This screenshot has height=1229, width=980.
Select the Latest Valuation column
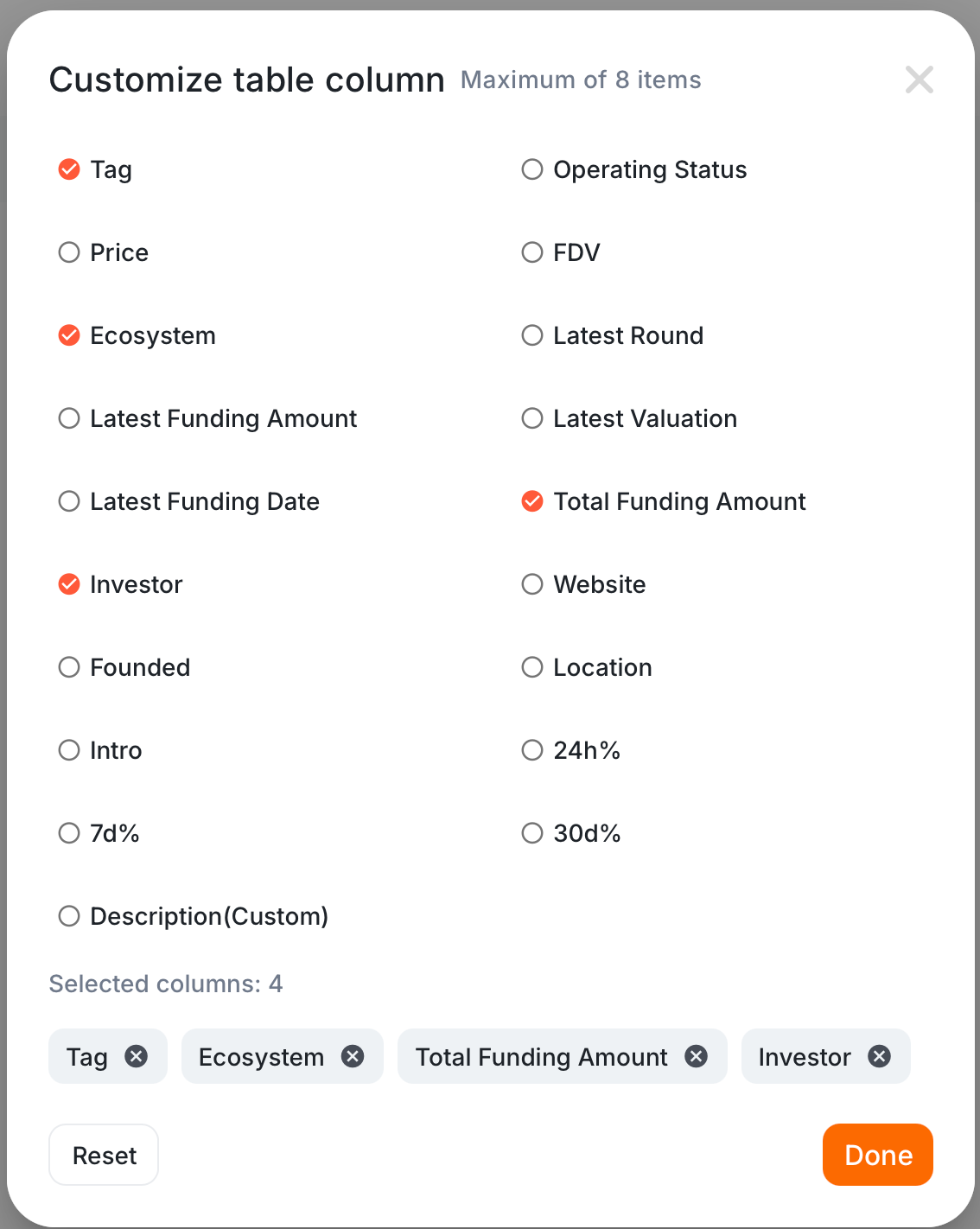tap(532, 418)
